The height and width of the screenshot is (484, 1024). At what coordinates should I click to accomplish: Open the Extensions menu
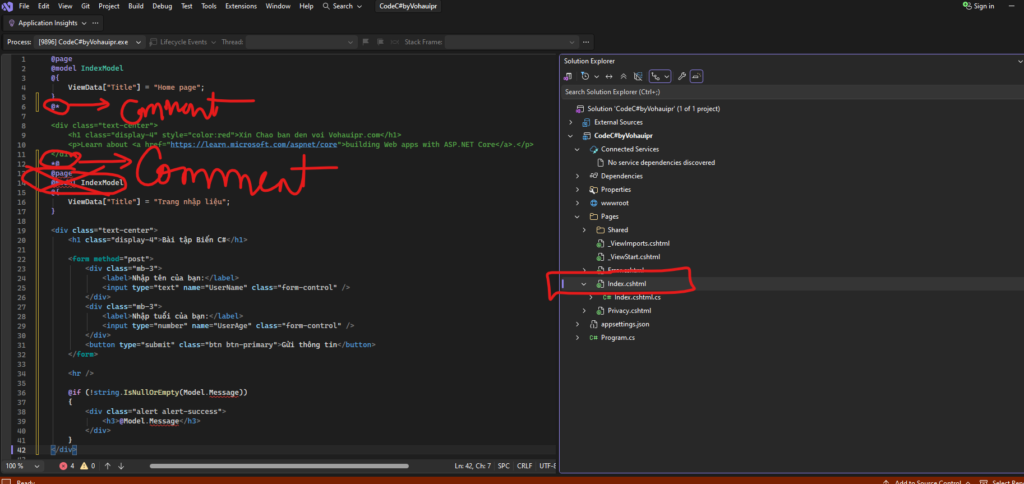(x=240, y=6)
